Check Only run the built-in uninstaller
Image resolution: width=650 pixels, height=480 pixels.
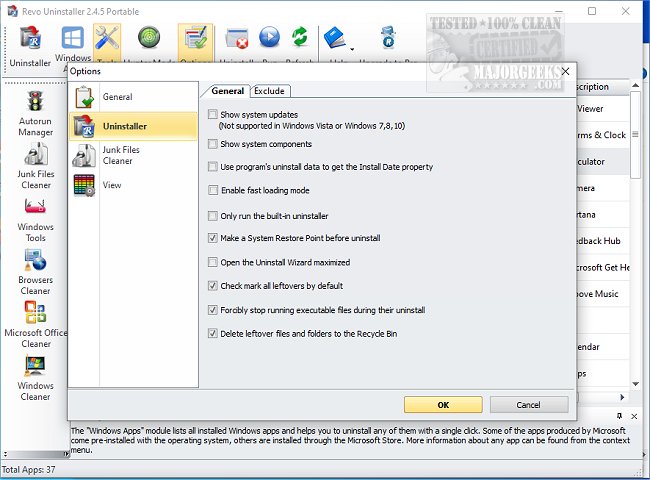(213, 216)
